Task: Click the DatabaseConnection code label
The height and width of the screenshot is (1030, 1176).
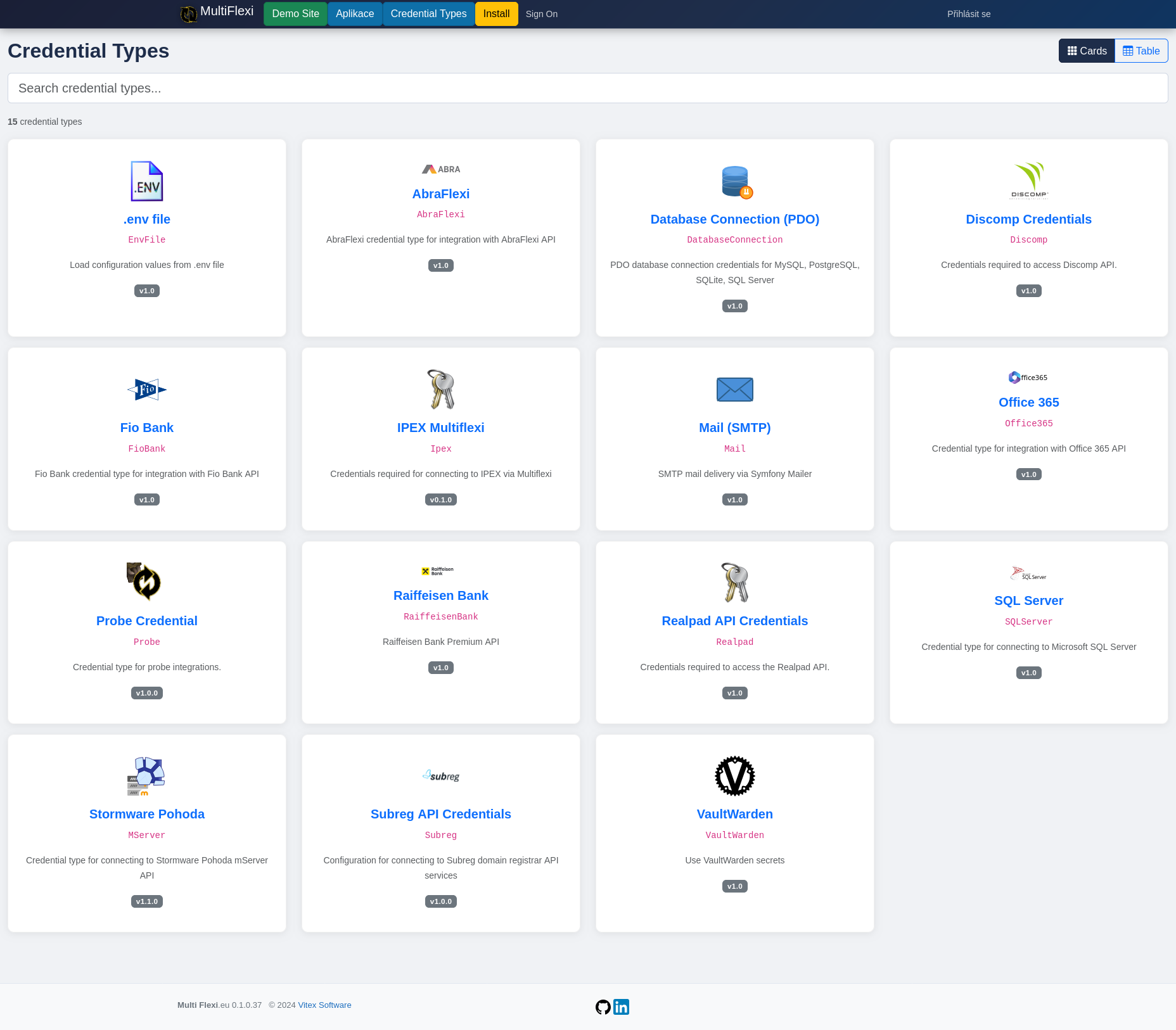Action: (x=735, y=240)
